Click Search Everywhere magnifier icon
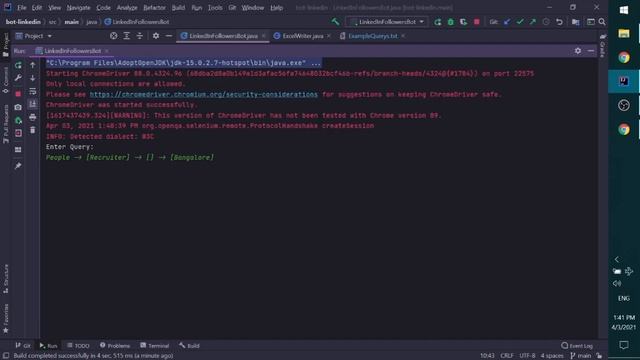The width and height of the screenshot is (640, 360). click(602, 22)
